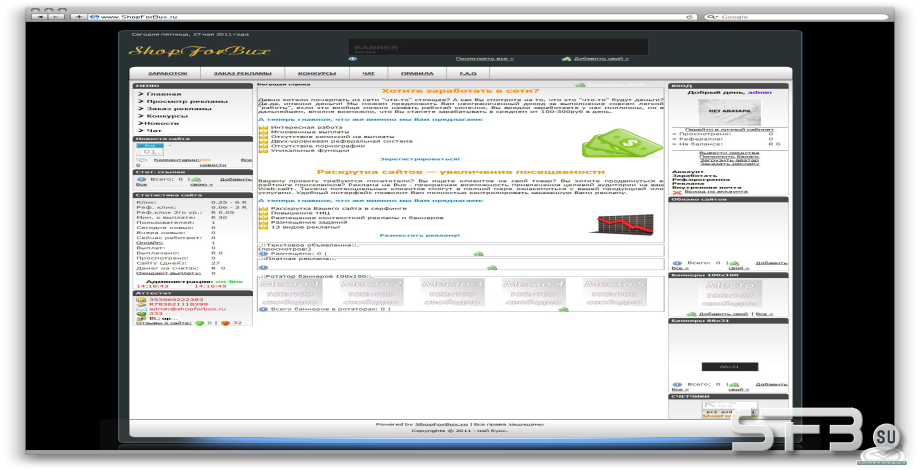This screenshot has height=470, width=920.
Task: Click Заказать рекламу link in login panel
Action: [x=729, y=164]
